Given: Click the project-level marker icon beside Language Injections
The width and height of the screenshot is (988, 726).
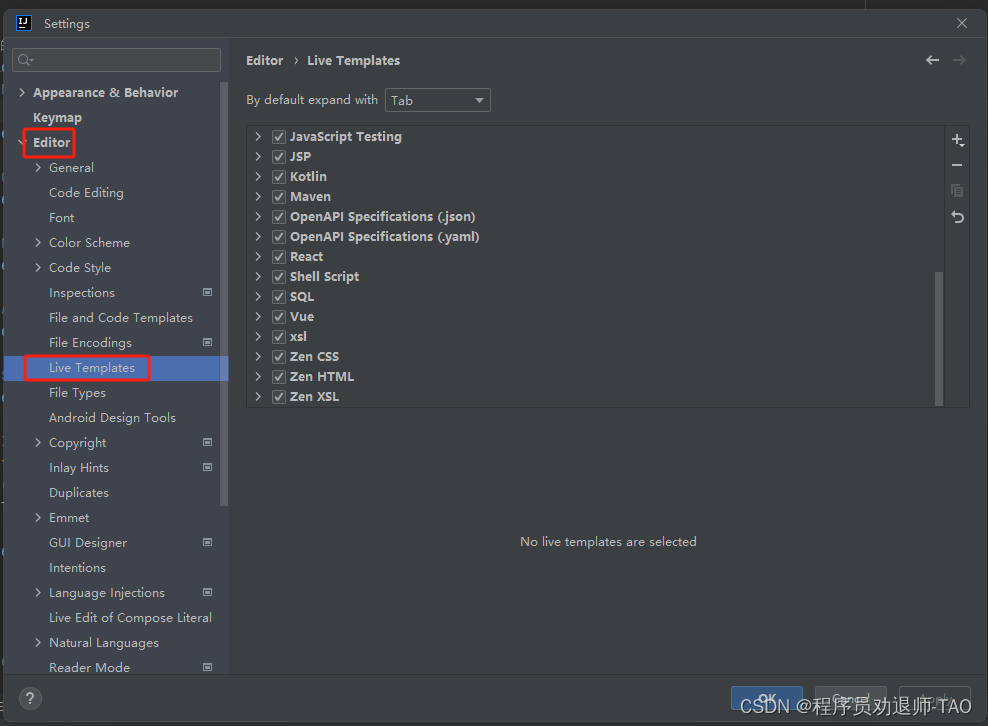Looking at the screenshot, I should pyautogui.click(x=207, y=592).
